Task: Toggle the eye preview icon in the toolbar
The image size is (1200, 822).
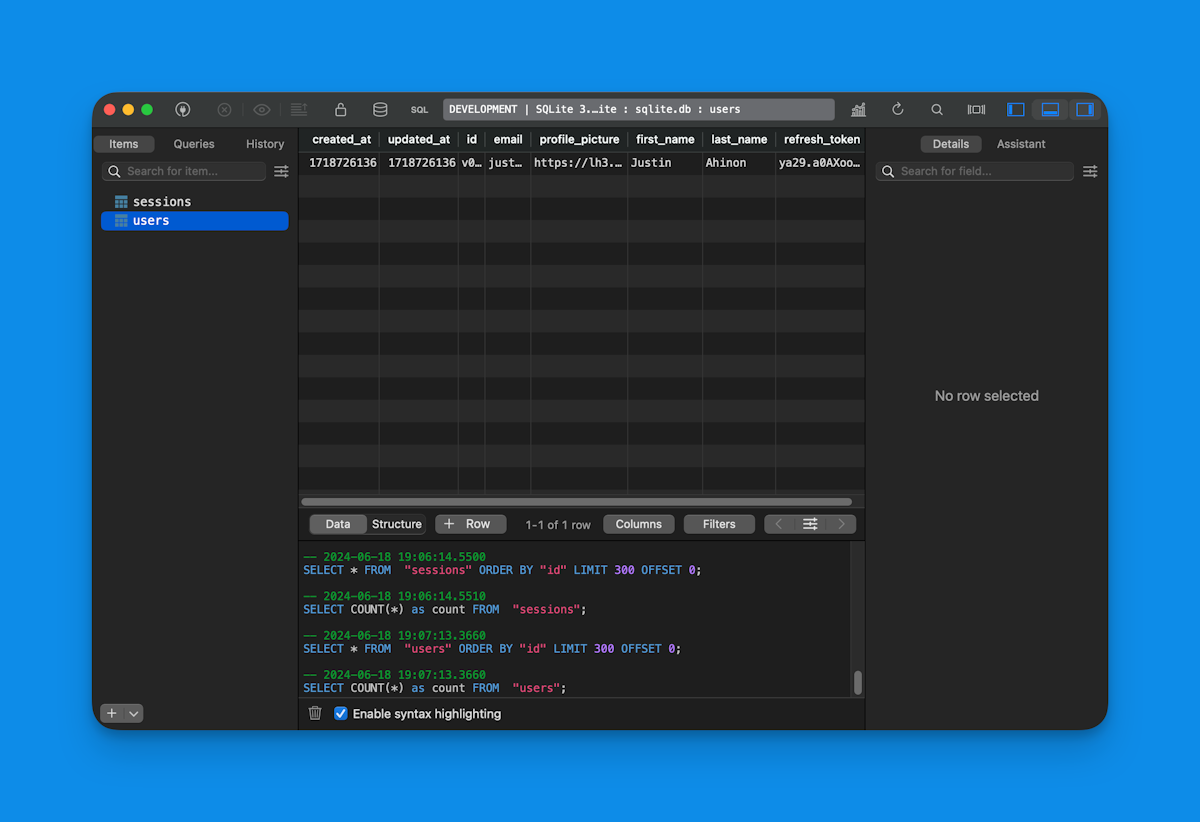Action: 262,109
